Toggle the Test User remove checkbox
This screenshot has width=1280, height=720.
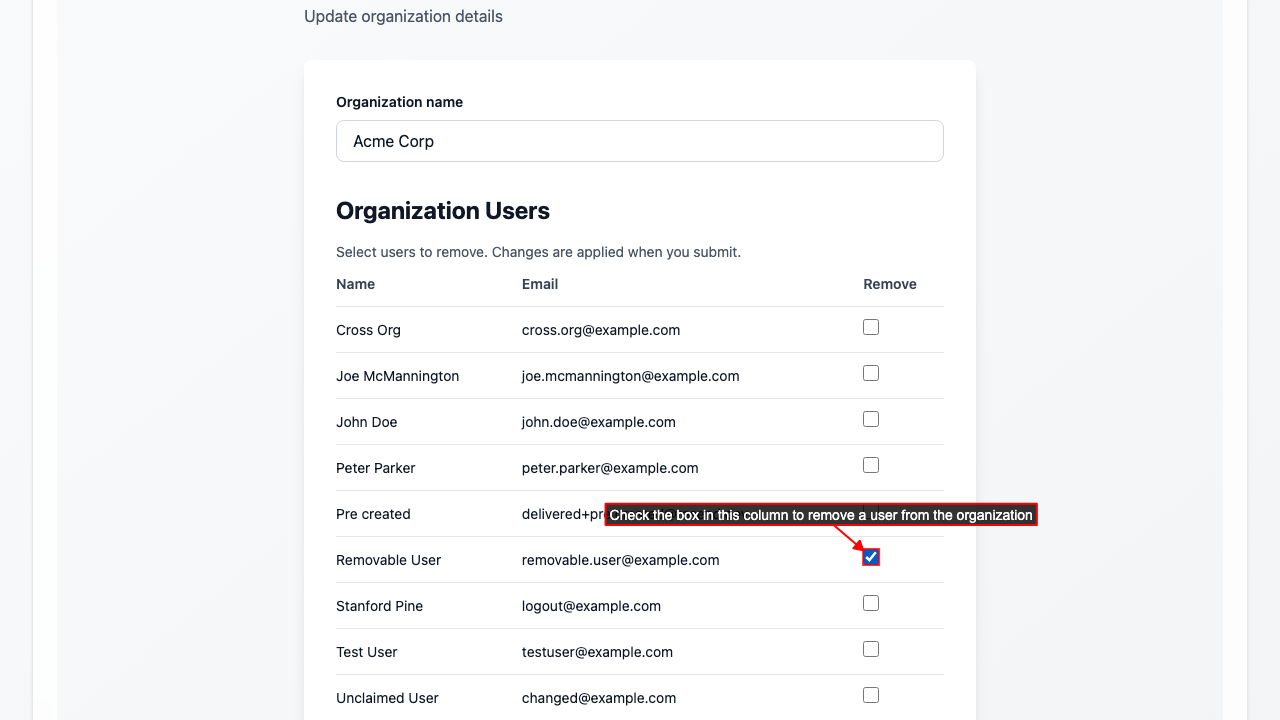tap(871, 649)
